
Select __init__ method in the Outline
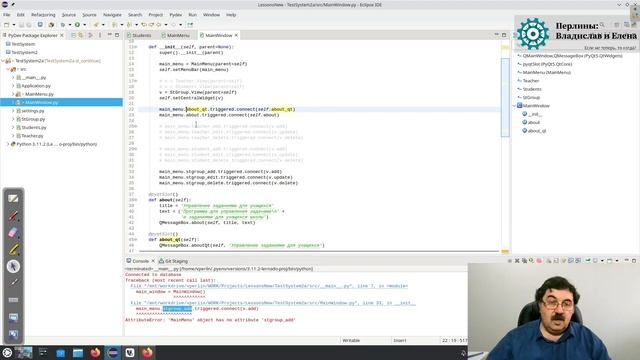[x=535, y=114]
